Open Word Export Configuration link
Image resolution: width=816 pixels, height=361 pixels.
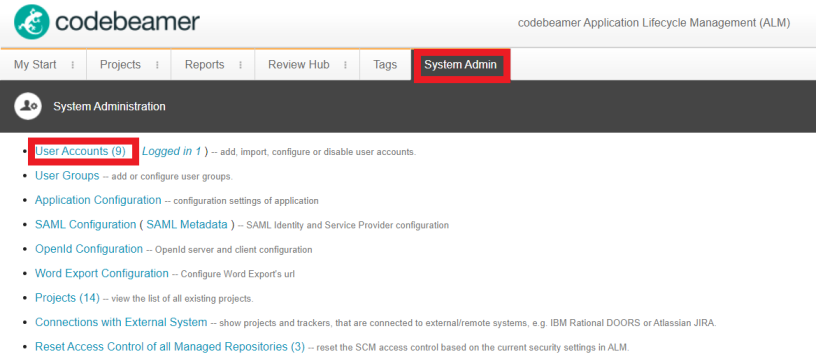[x=102, y=274]
